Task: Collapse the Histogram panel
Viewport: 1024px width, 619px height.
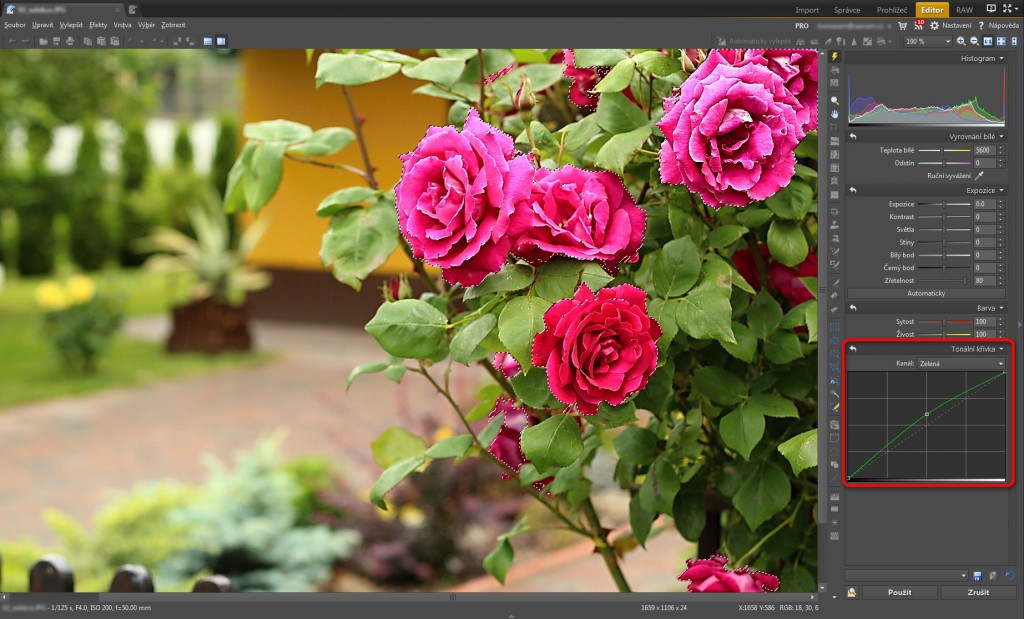Action: click(1001, 58)
